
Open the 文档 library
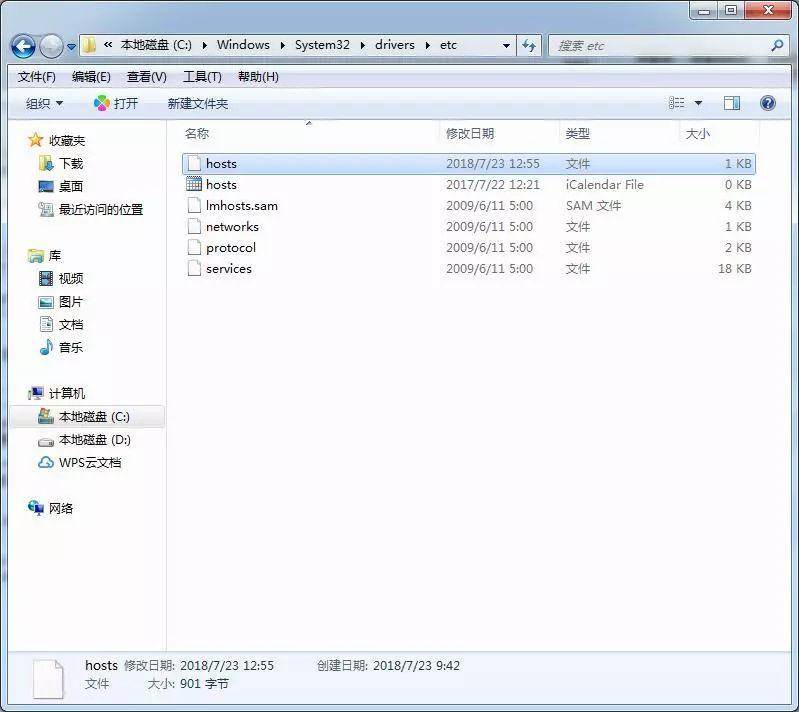(61, 325)
